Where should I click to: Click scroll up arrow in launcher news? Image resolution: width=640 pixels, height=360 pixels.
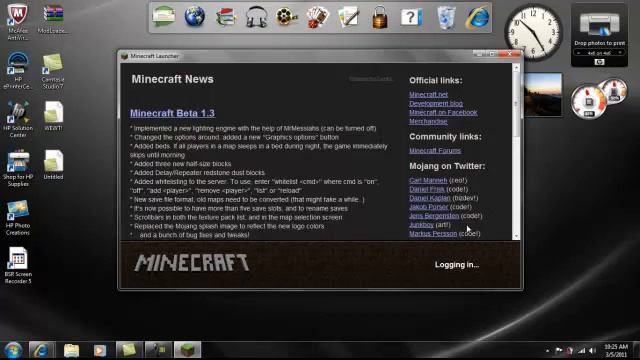516,67
